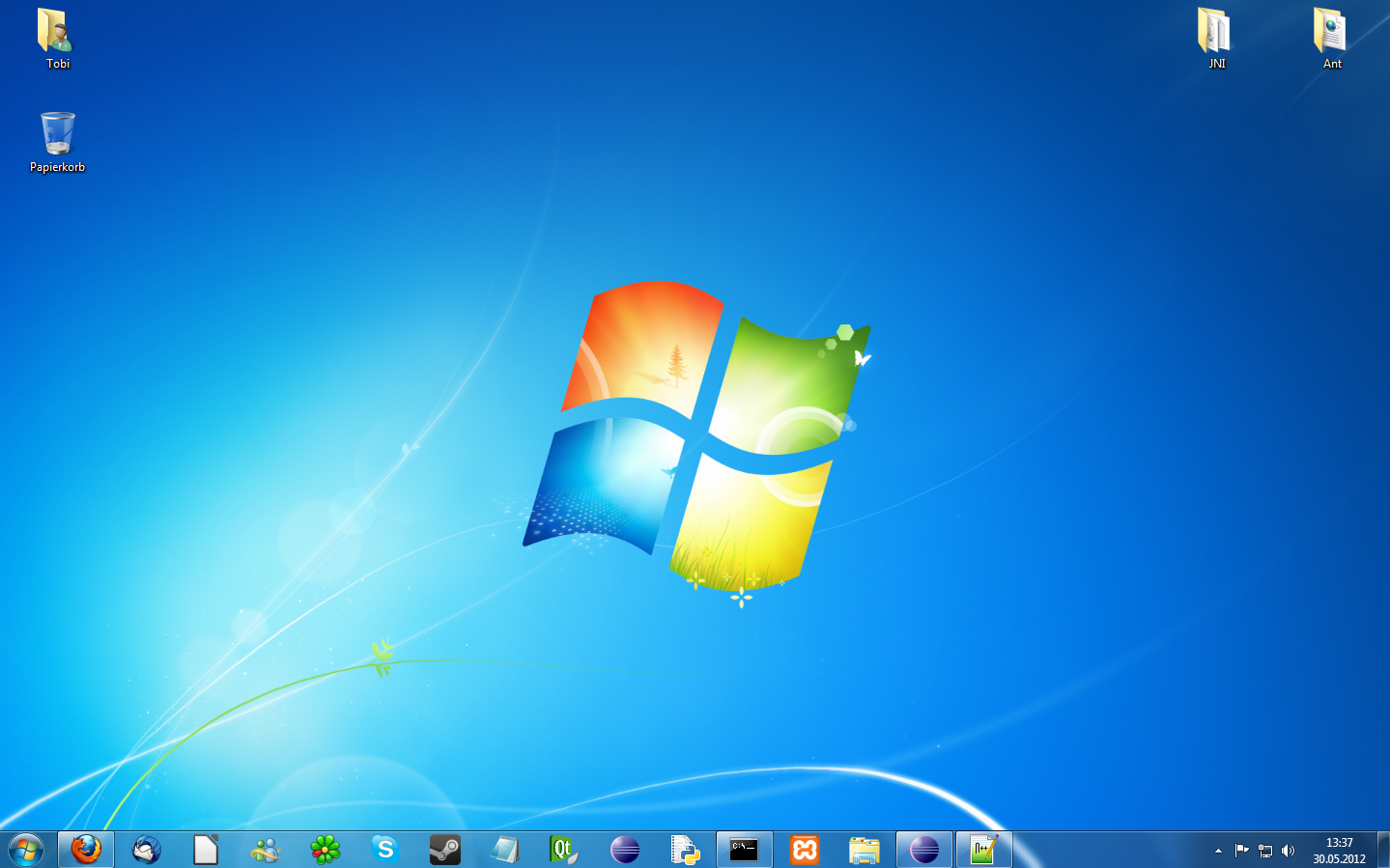Click the ICQ flower icon
Screen dimensions: 1390x868
[x=326, y=850]
